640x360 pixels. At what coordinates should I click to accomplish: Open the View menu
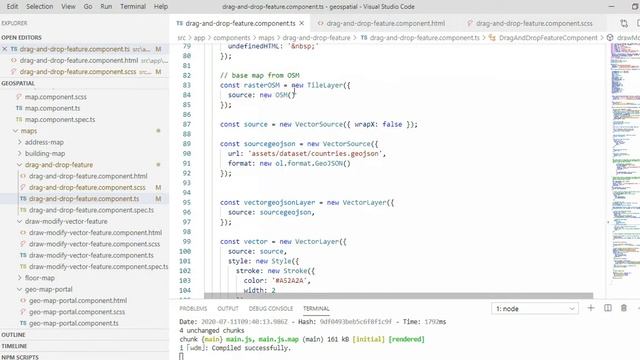[68, 7]
